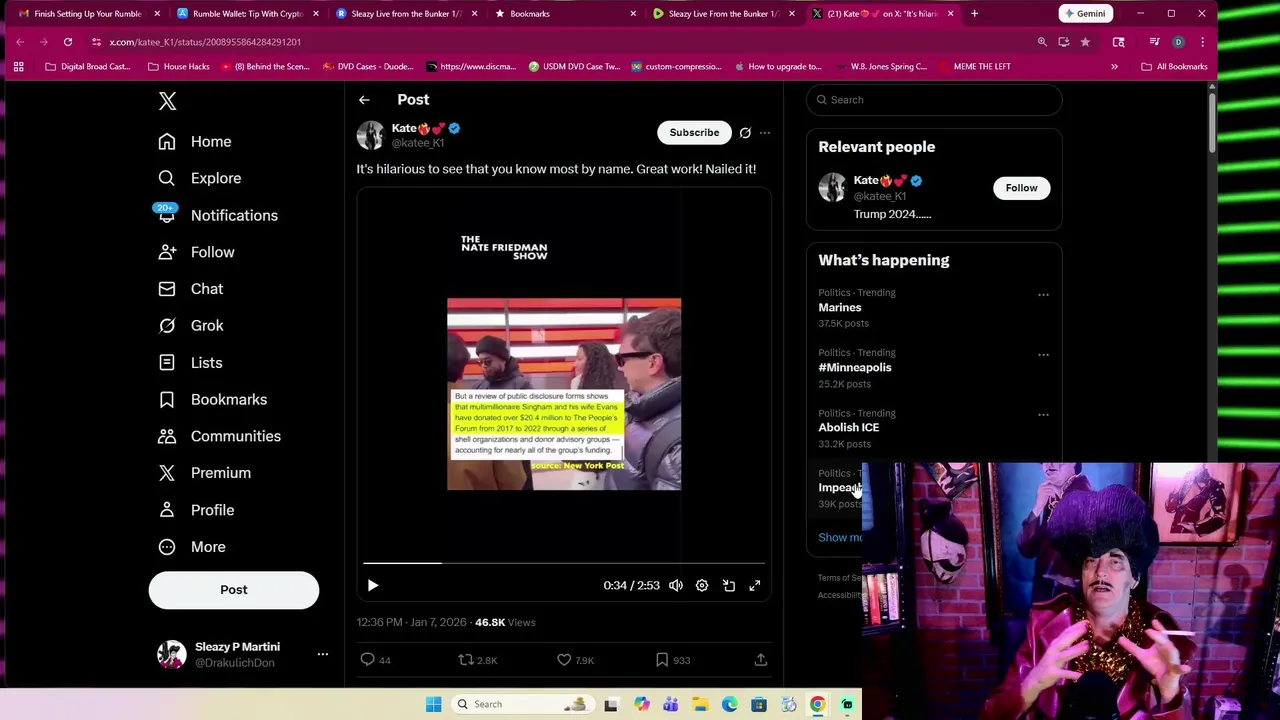Click the X logo in sidebar

tap(167, 101)
